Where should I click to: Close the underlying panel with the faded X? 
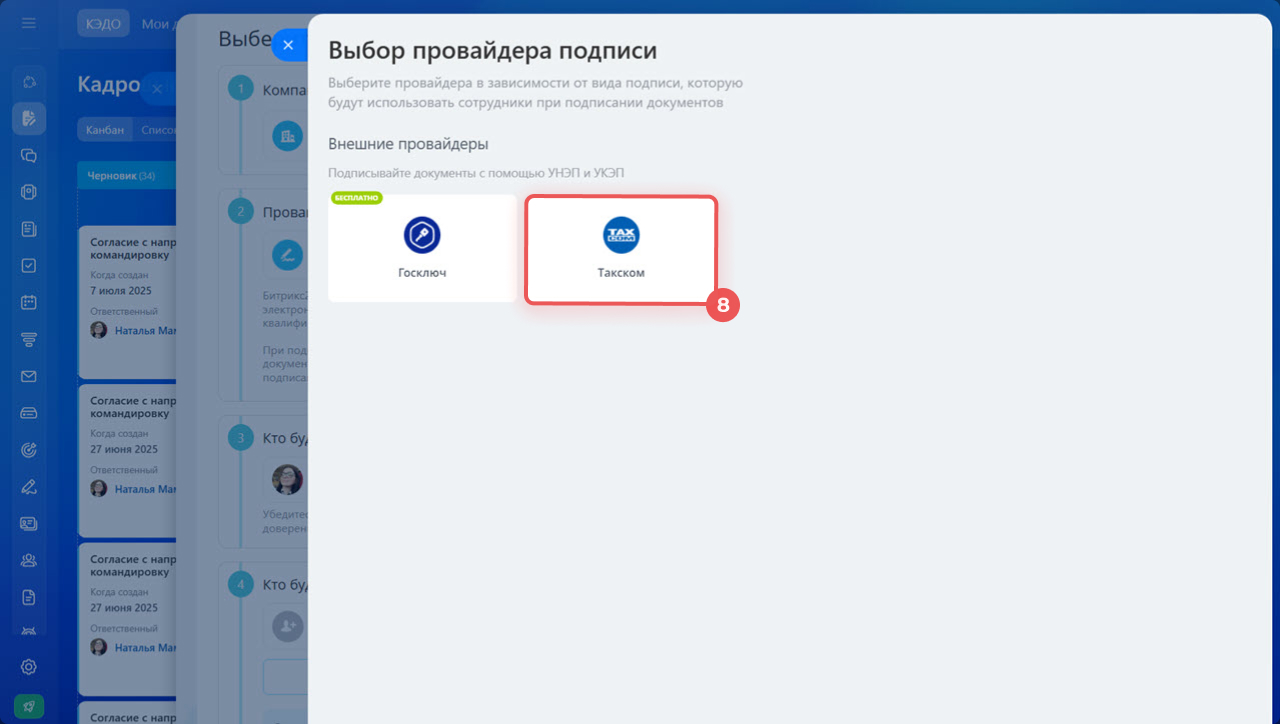157,89
